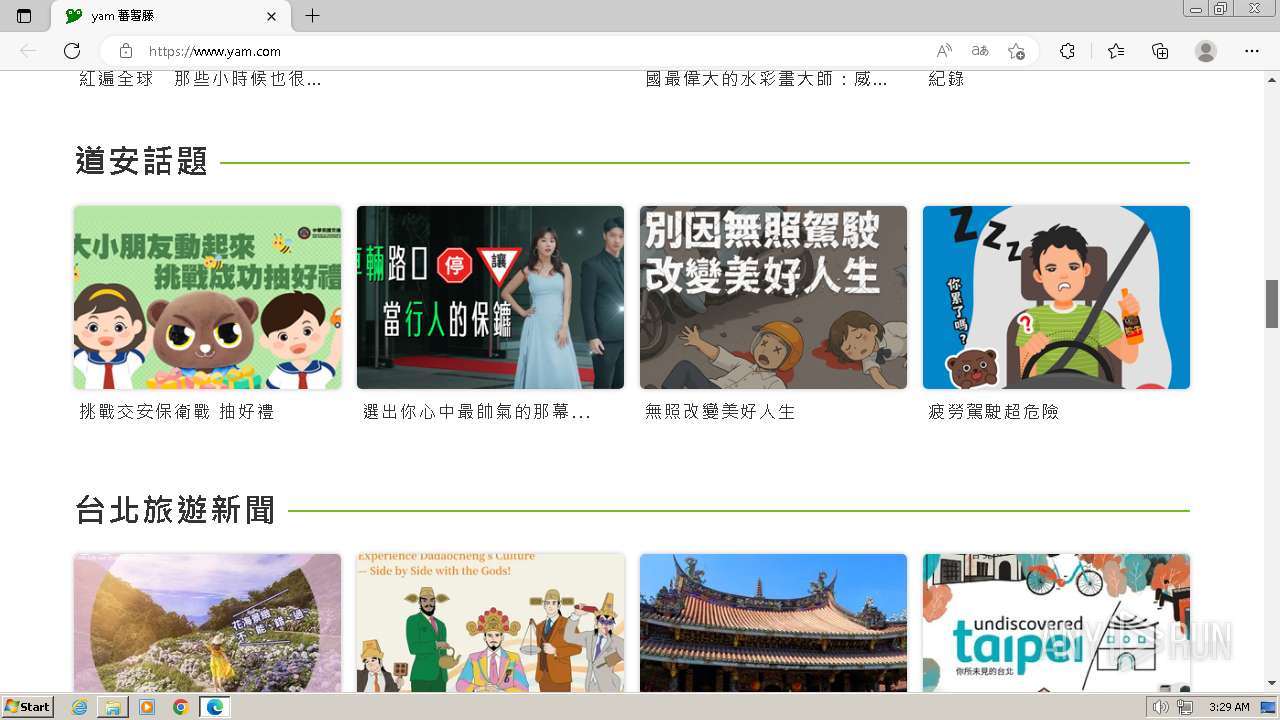Click the browser back arrow

click(x=28, y=51)
